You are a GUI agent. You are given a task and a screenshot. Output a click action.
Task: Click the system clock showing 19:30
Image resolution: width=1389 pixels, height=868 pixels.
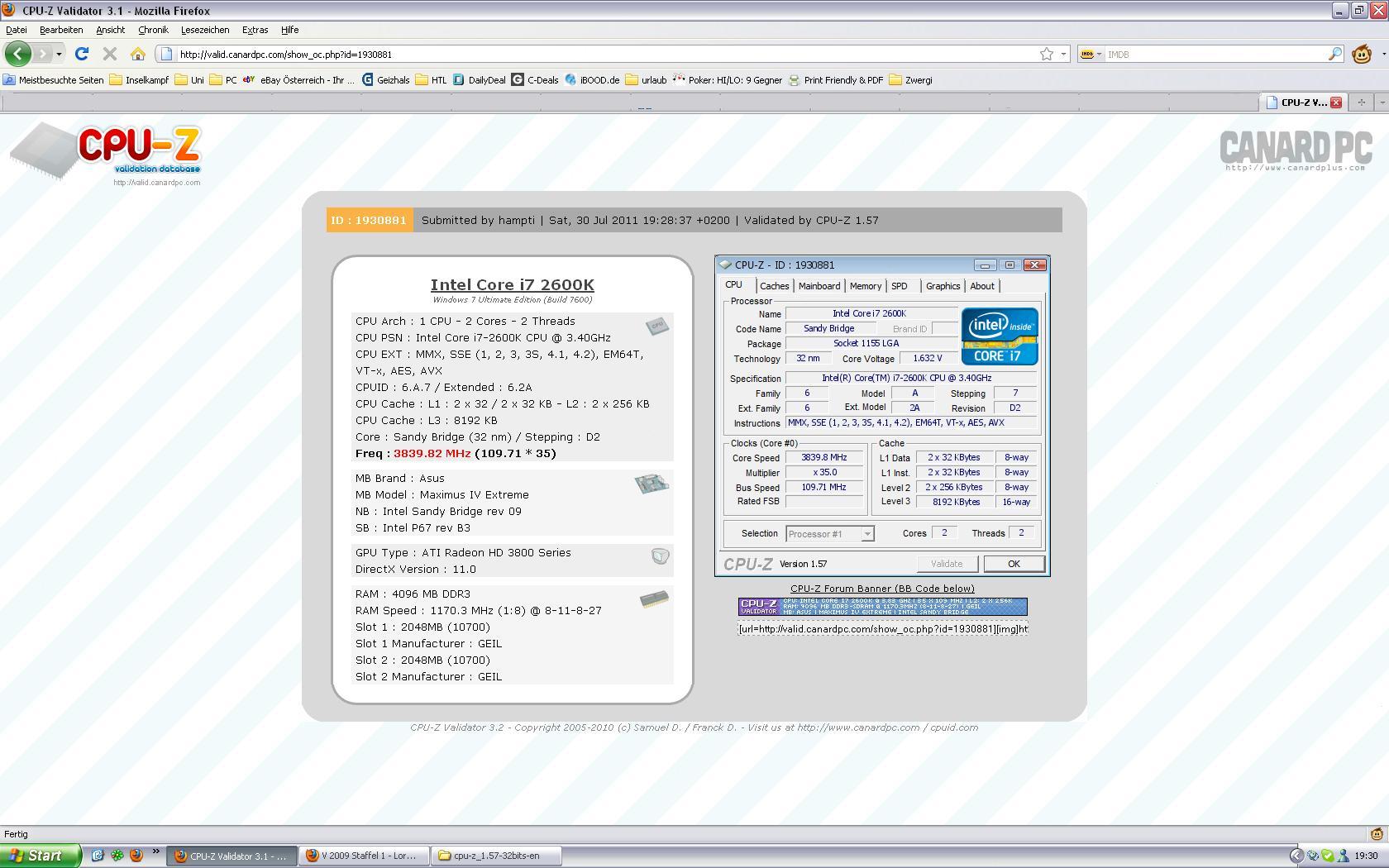point(1367,856)
